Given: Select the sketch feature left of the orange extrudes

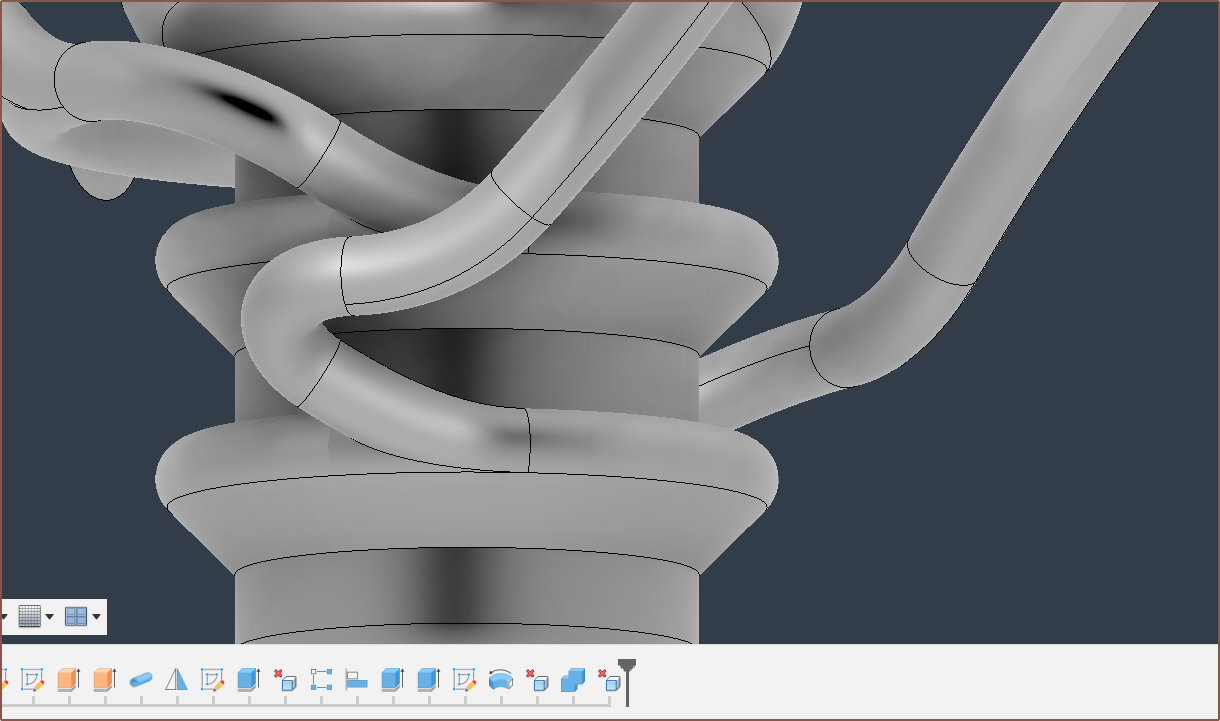Looking at the screenshot, I should point(32,681).
